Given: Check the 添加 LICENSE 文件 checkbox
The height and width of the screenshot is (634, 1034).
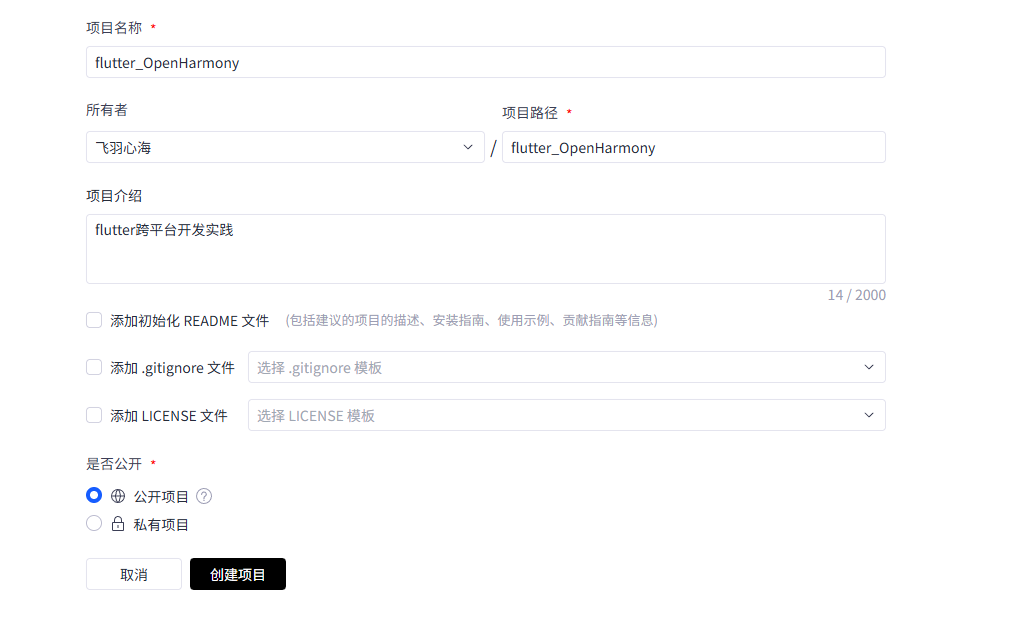Looking at the screenshot, I should [94, 415].
